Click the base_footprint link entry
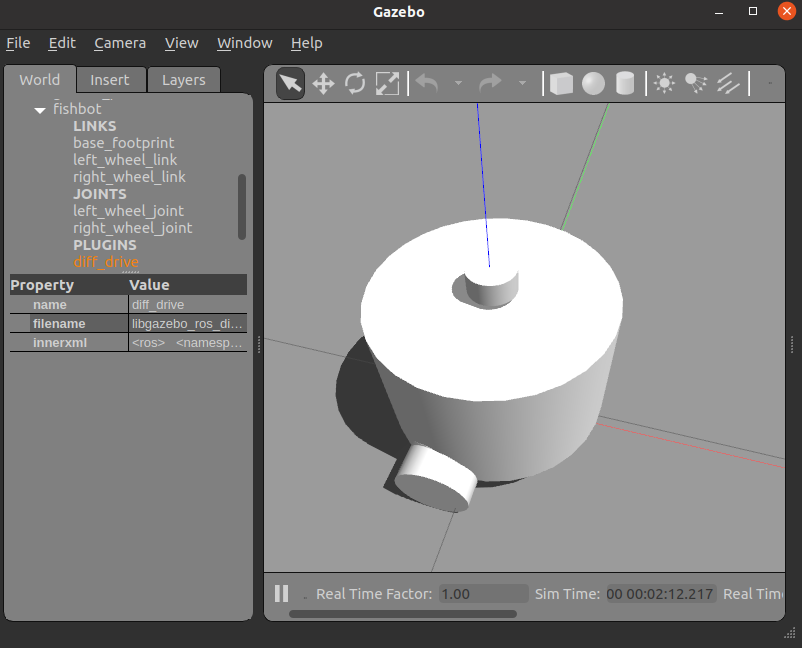The height and width of the screenshot is (648, 802). tap(123, 143)
